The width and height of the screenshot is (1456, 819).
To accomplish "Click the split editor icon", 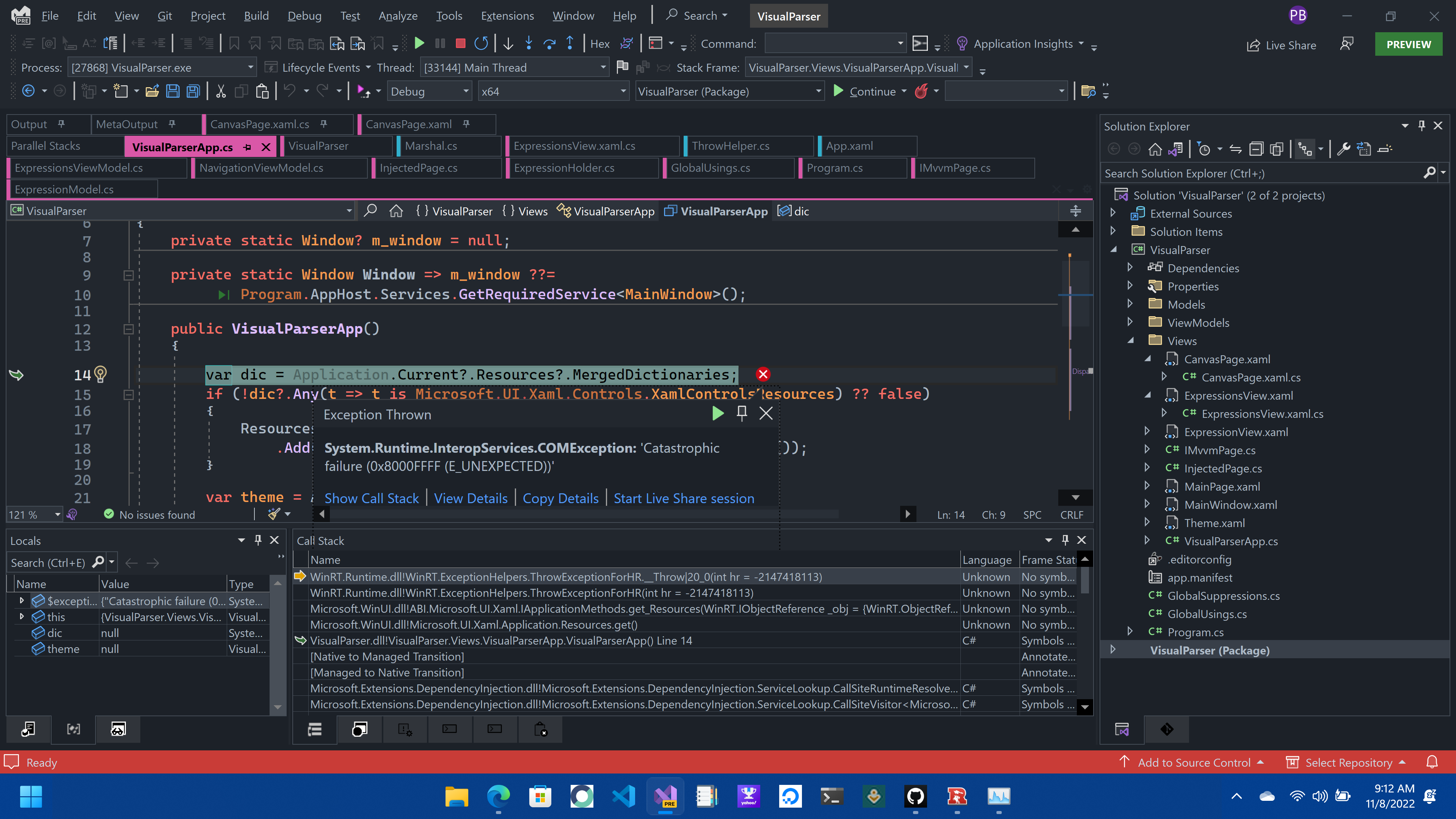I will coord(1076,211).
